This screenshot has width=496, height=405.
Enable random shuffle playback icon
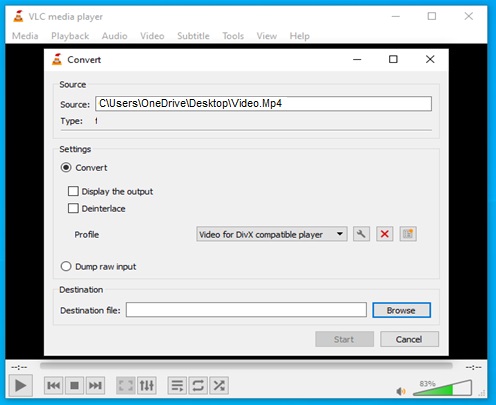tap(219, 386)
